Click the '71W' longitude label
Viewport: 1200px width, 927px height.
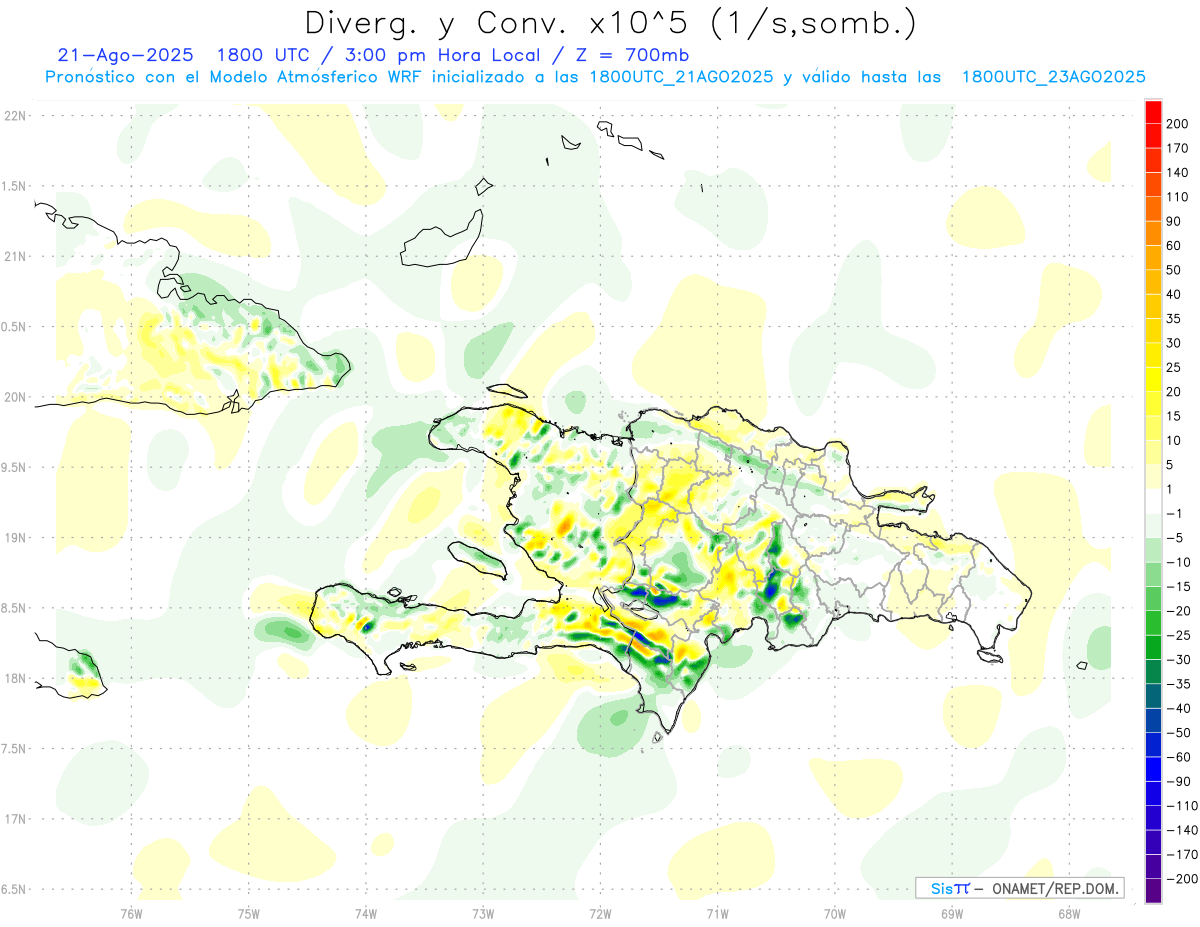[717, 913]
